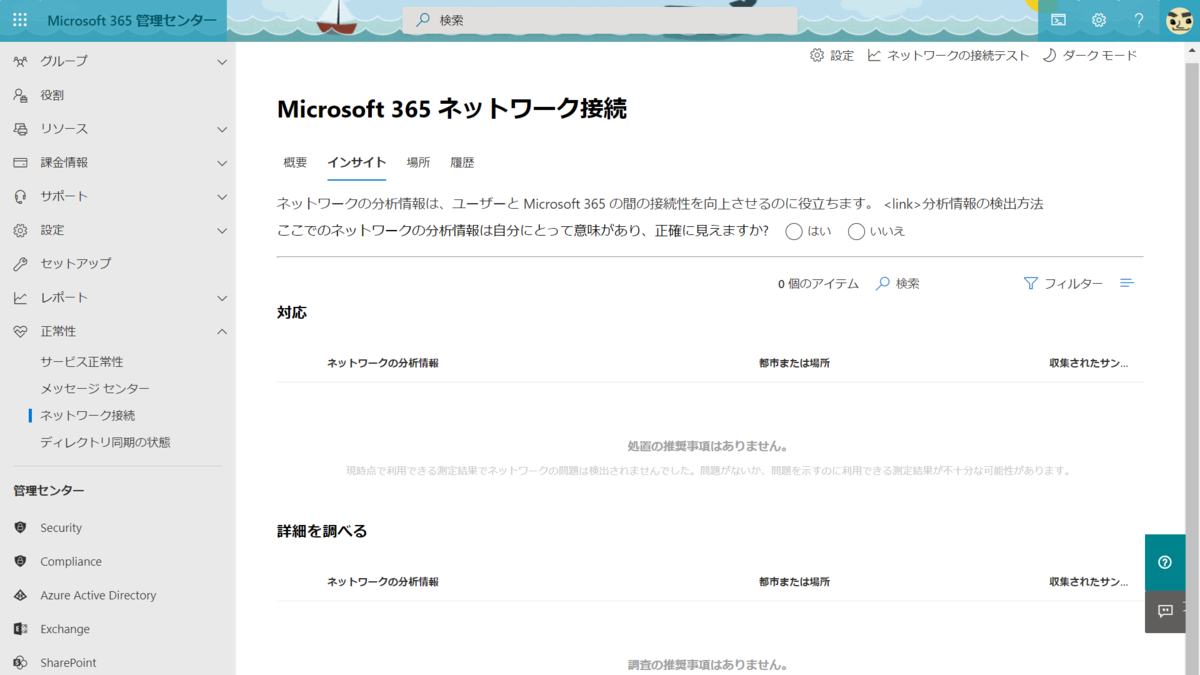Open the app launcher waffle icon
The width and height of the screenshot is (1200, 675).
click(x=20, y=20)
